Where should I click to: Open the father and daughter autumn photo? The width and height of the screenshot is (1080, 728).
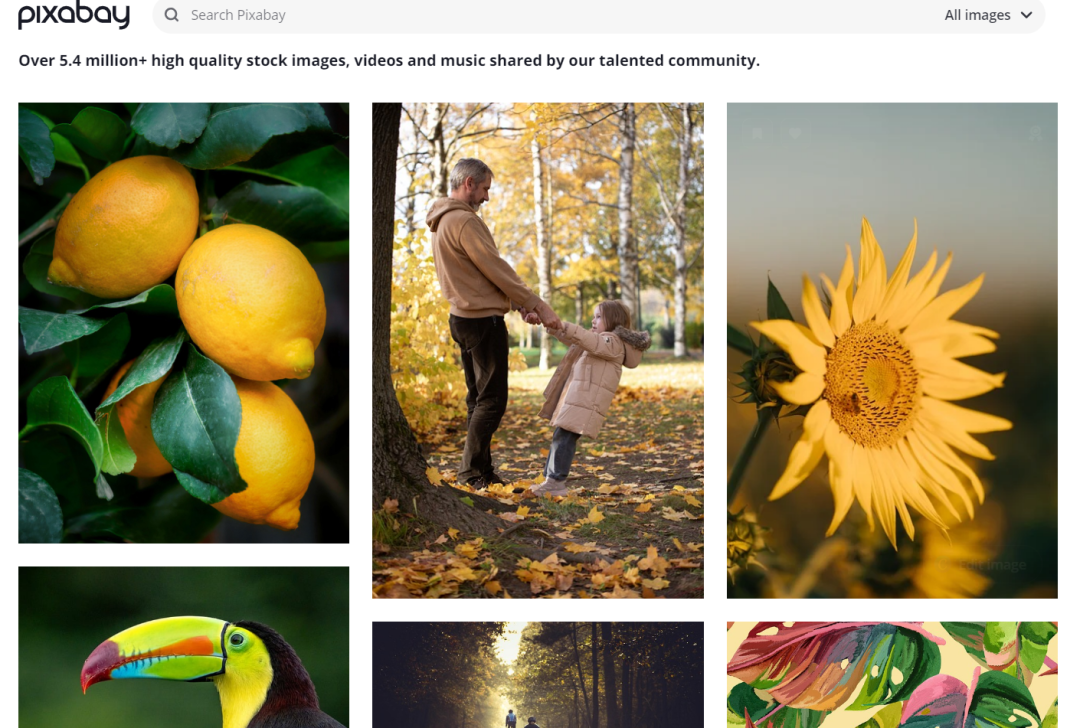[x=538, y=351]
